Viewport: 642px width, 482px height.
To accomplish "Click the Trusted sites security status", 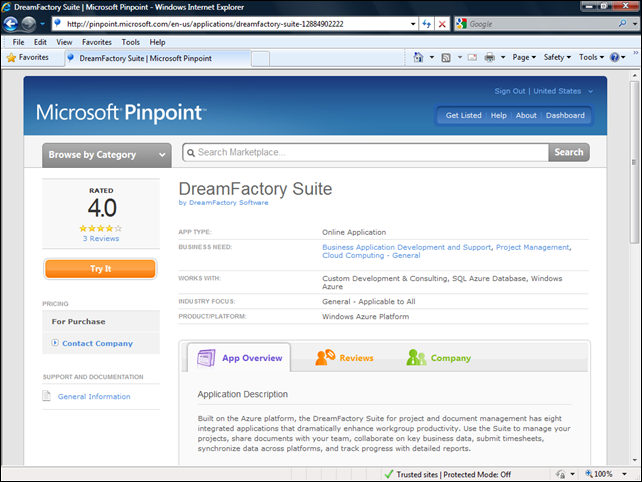I will tap(448, 474).
